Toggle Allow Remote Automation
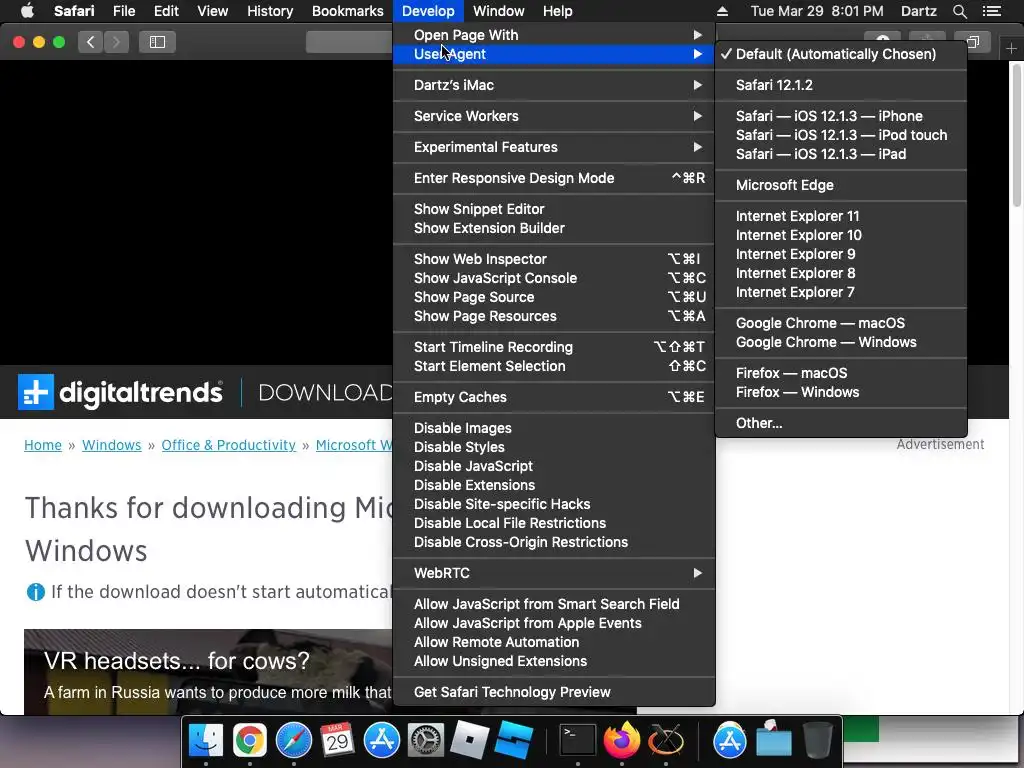This screenshot has width=1024, height=768. (554, 642)
